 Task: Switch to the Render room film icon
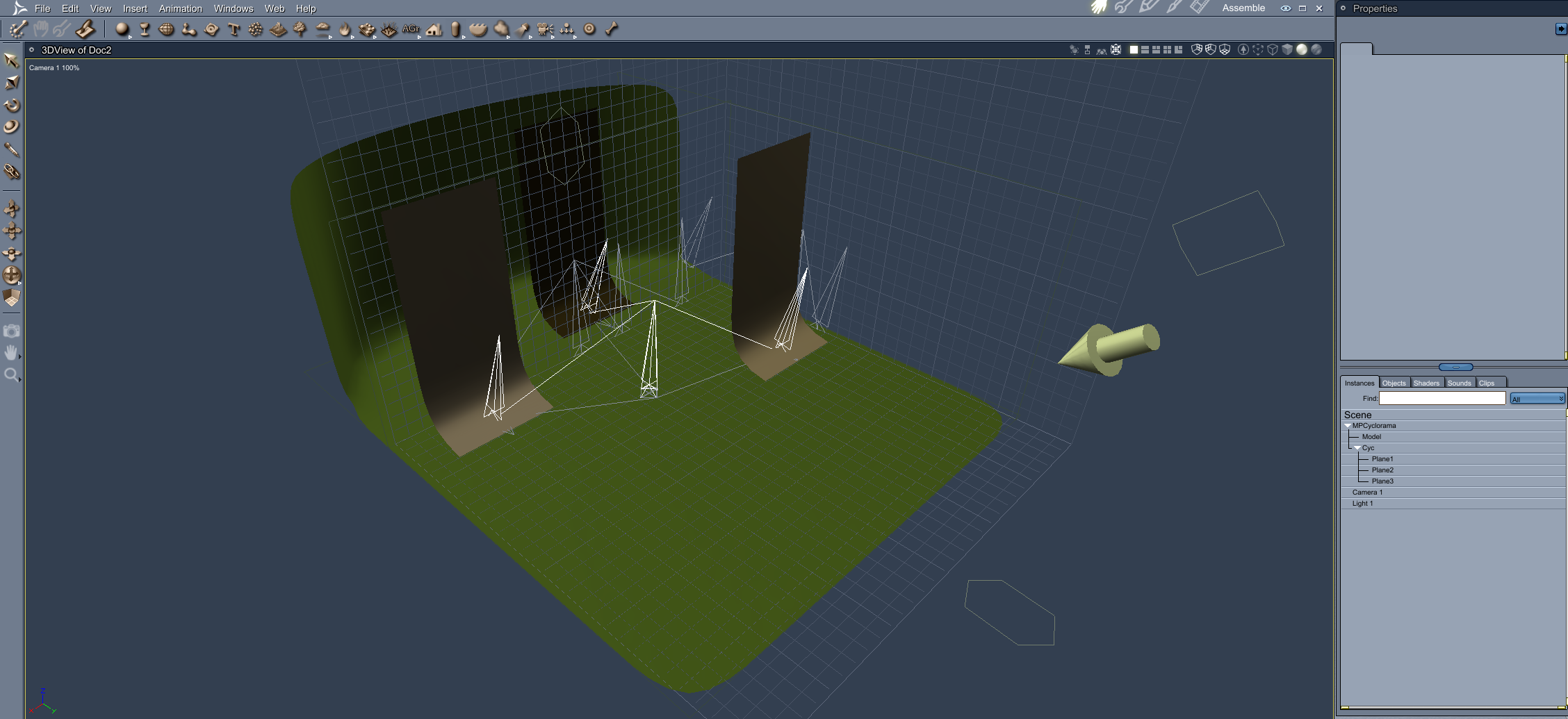click(1199, 8)
